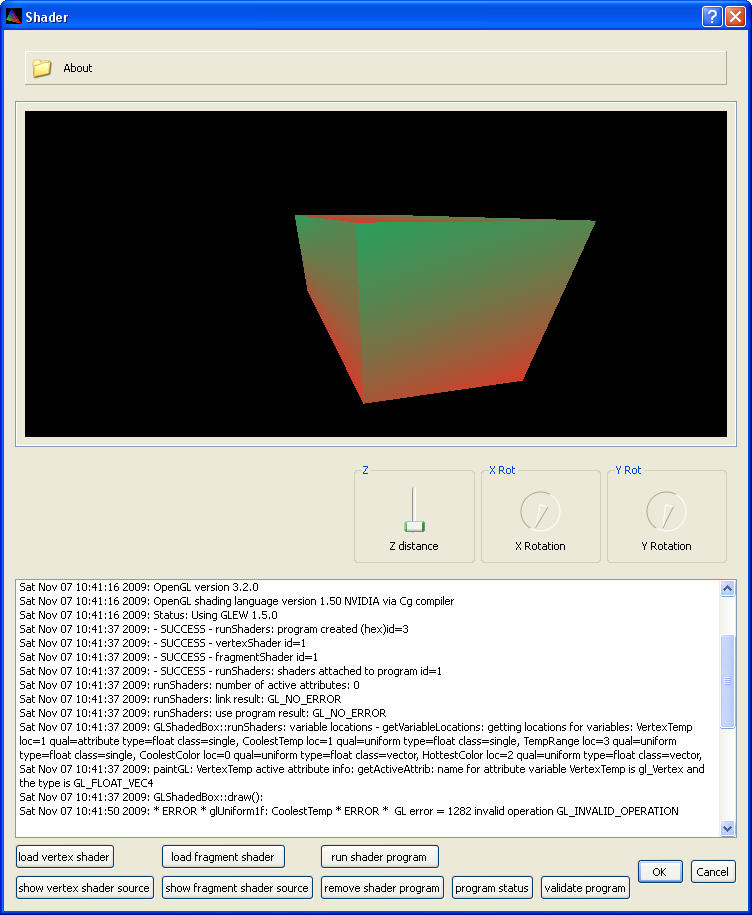The height and width of the screenshot is (915, 752).
Task: Check program status
Action: (492, 888)
